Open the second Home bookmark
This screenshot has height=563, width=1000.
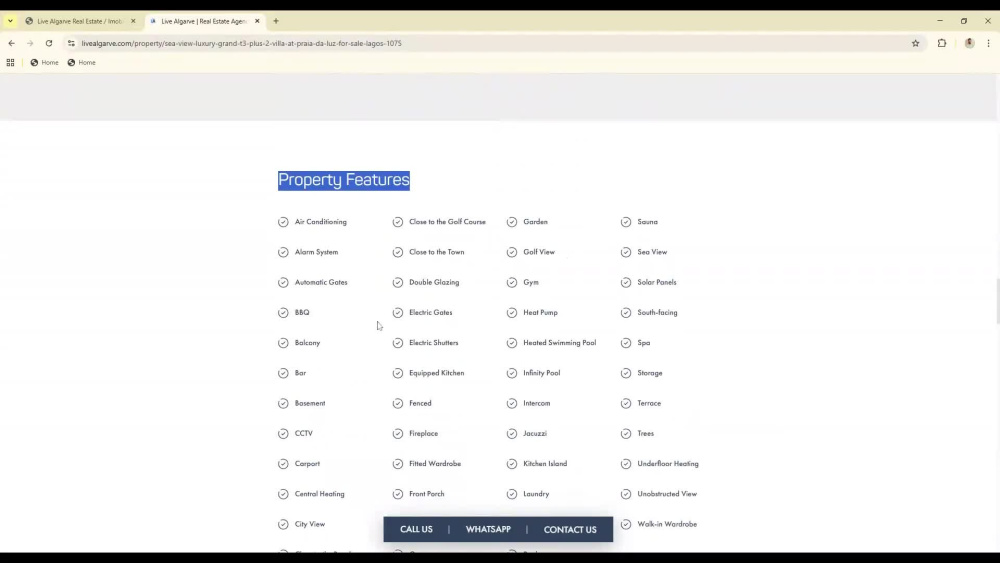click(x=82, y=62)
